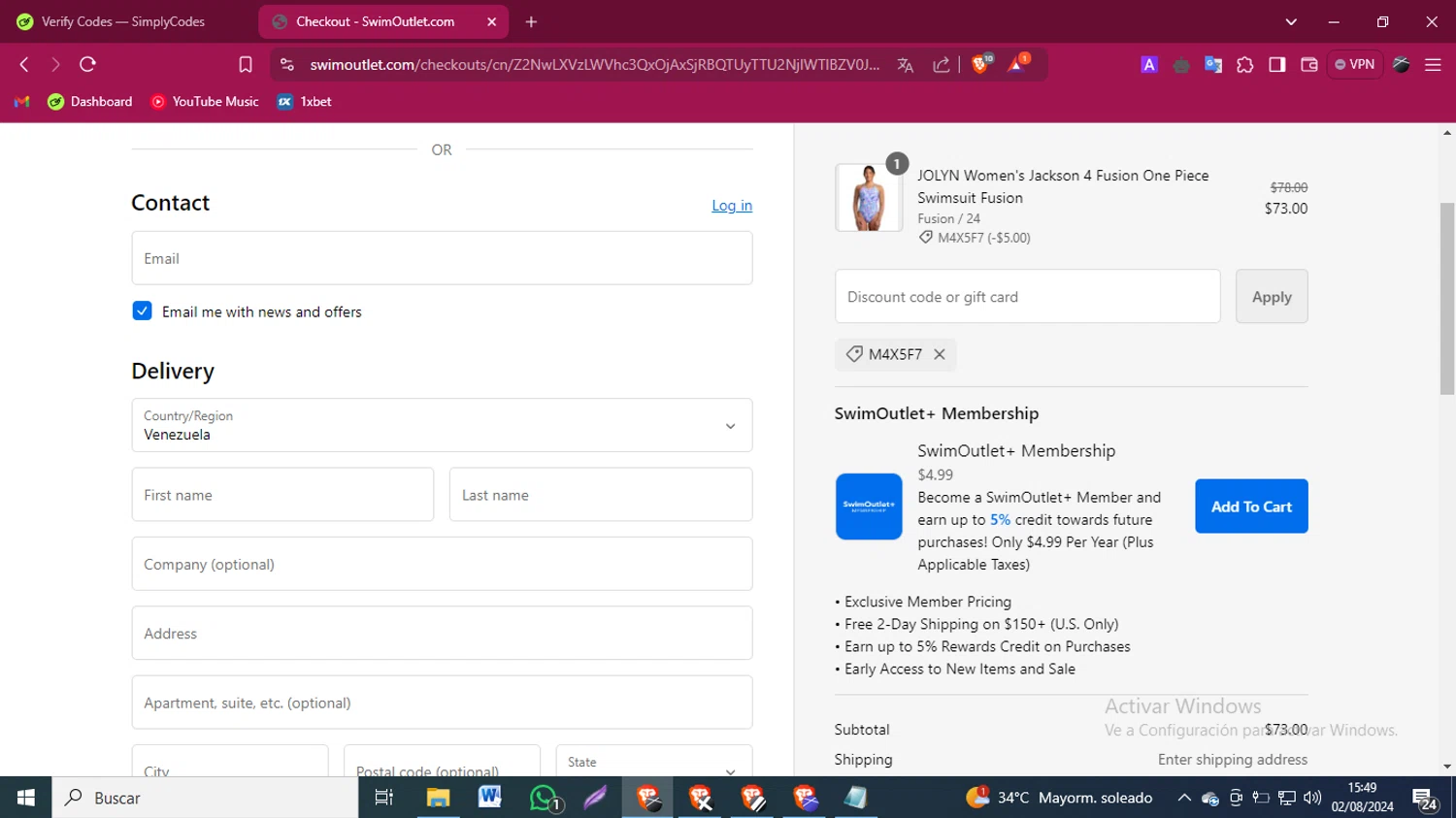The height and width of the screenshot is (818, 1456).
Task: Click the SwimOutlet+ Membership logo image
Action: tap(869, 507)
